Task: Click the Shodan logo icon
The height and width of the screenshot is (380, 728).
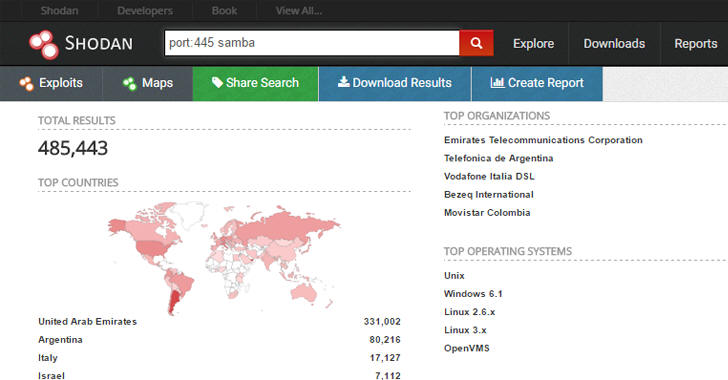Action: point(44,45)
